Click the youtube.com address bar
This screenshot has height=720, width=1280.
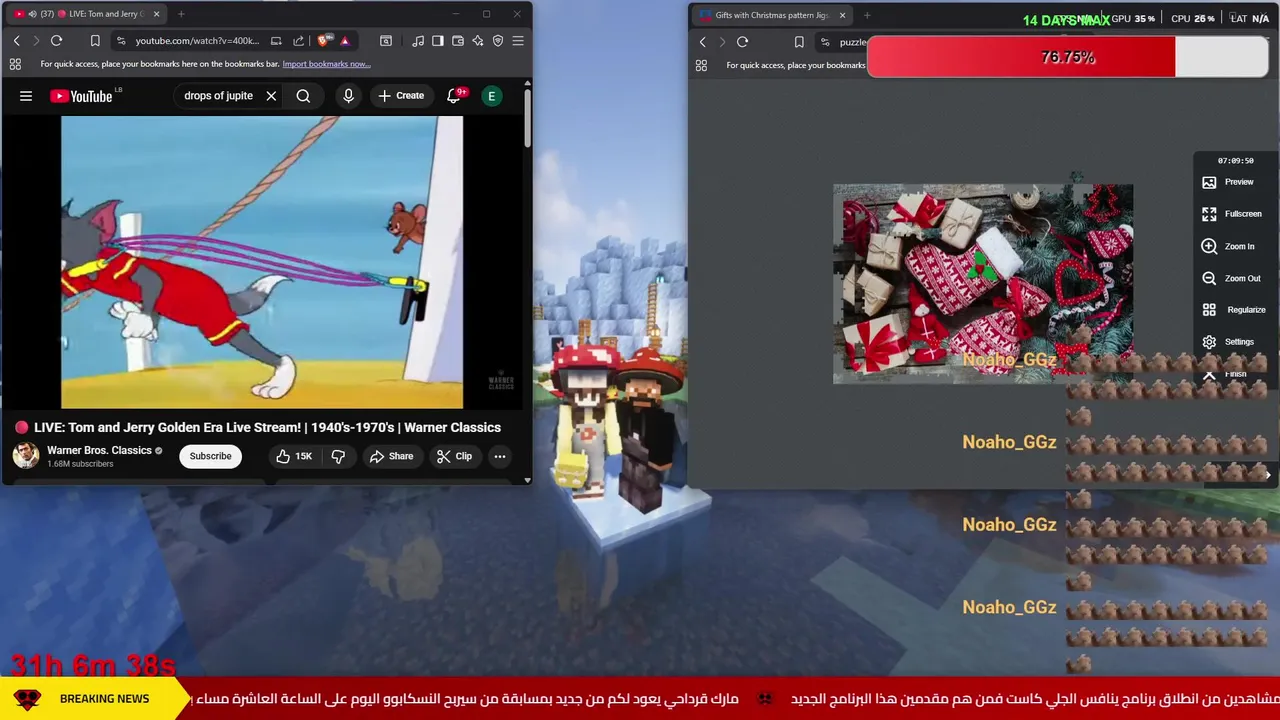point(197,41)
